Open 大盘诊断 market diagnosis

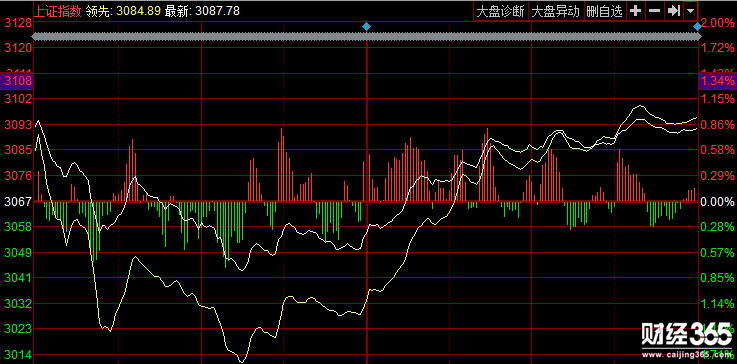point(501,11)
